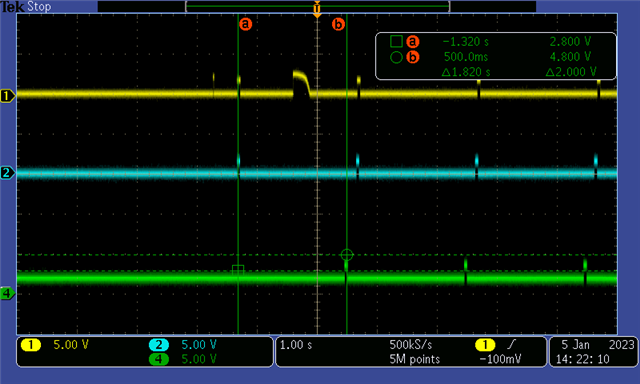Screen dimensions: 640x384
Task: Click the delta time readout Δ1.820 s
Action: pyautogui.click(x=466, y=72)
